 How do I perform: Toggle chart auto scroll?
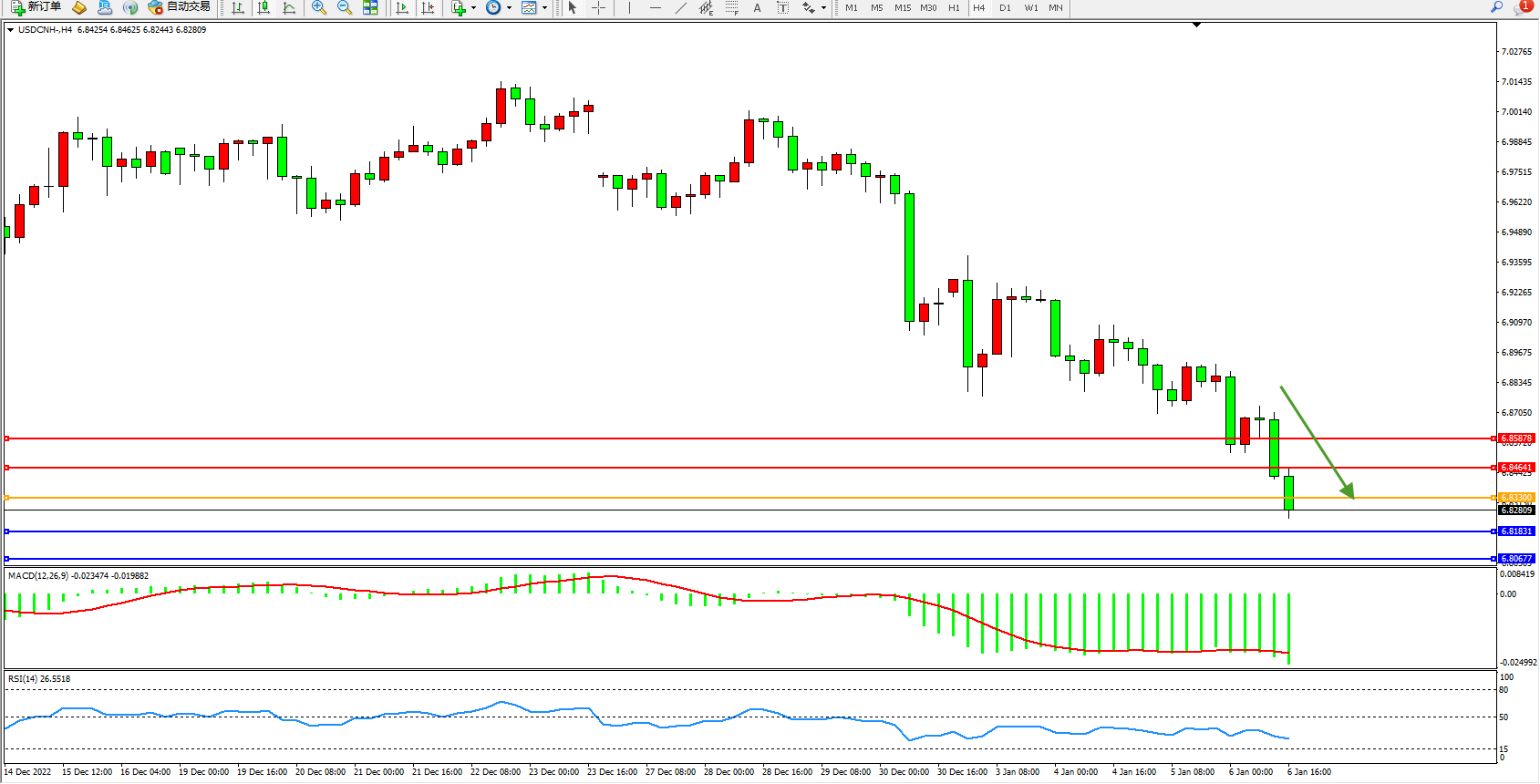tap(402, 7)
